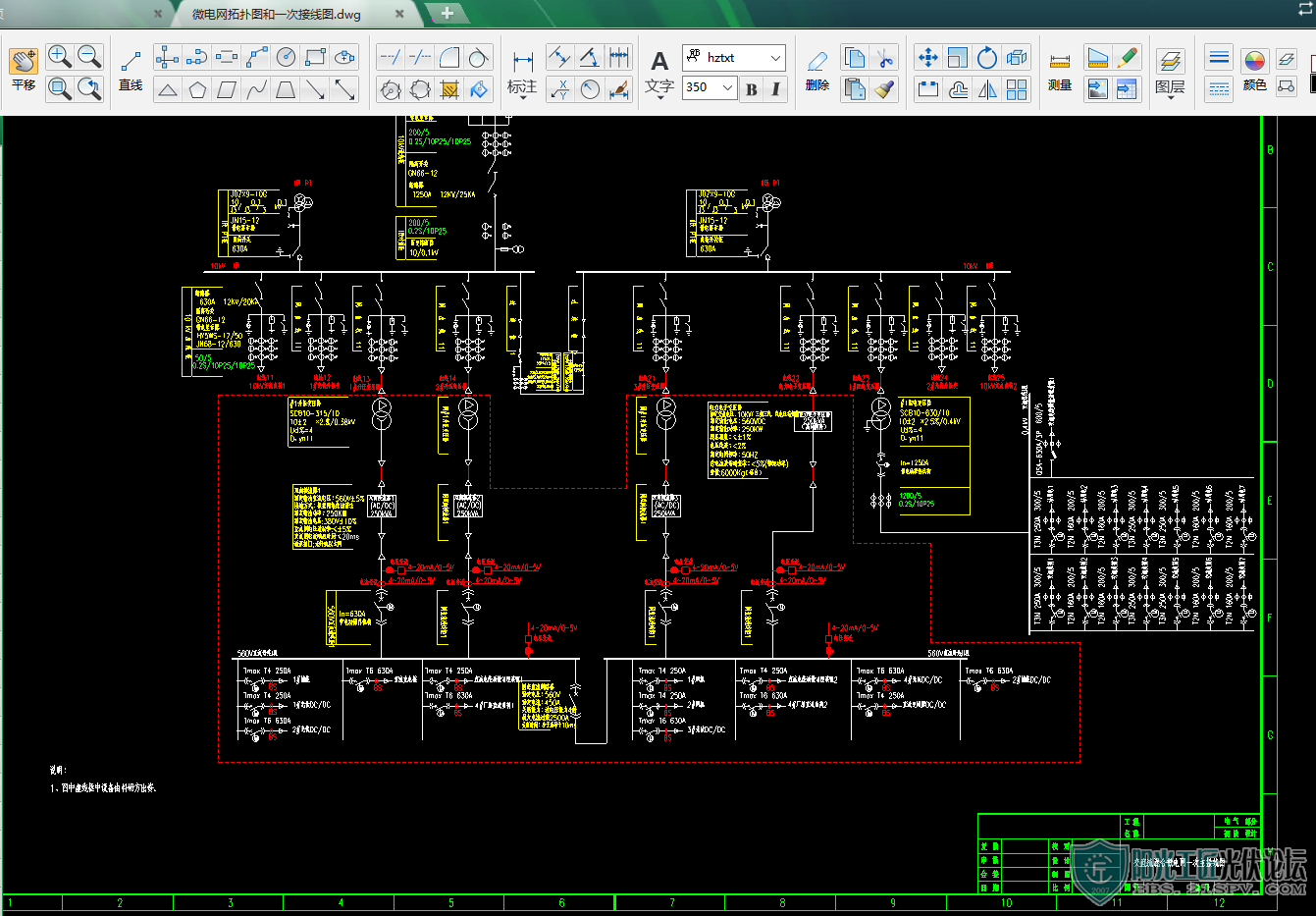Screen dimensions: 1316x916
Task: Expand the 图层 layer menu arrow
Action: pos(1170,99)
